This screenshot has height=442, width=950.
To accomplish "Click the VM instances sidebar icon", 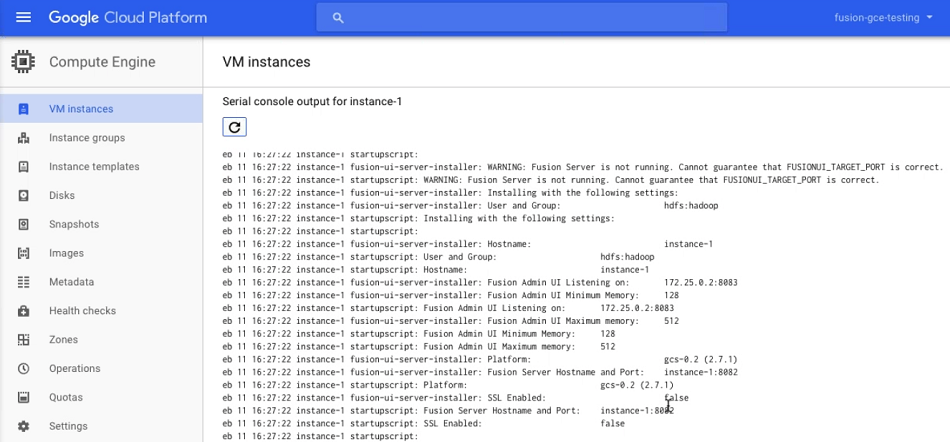I will (24, 109).
